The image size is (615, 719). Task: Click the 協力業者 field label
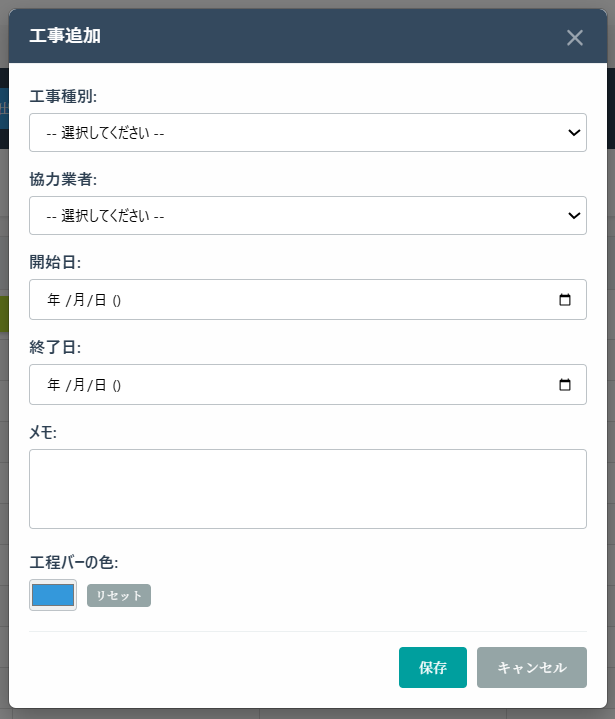coord(69,179)
